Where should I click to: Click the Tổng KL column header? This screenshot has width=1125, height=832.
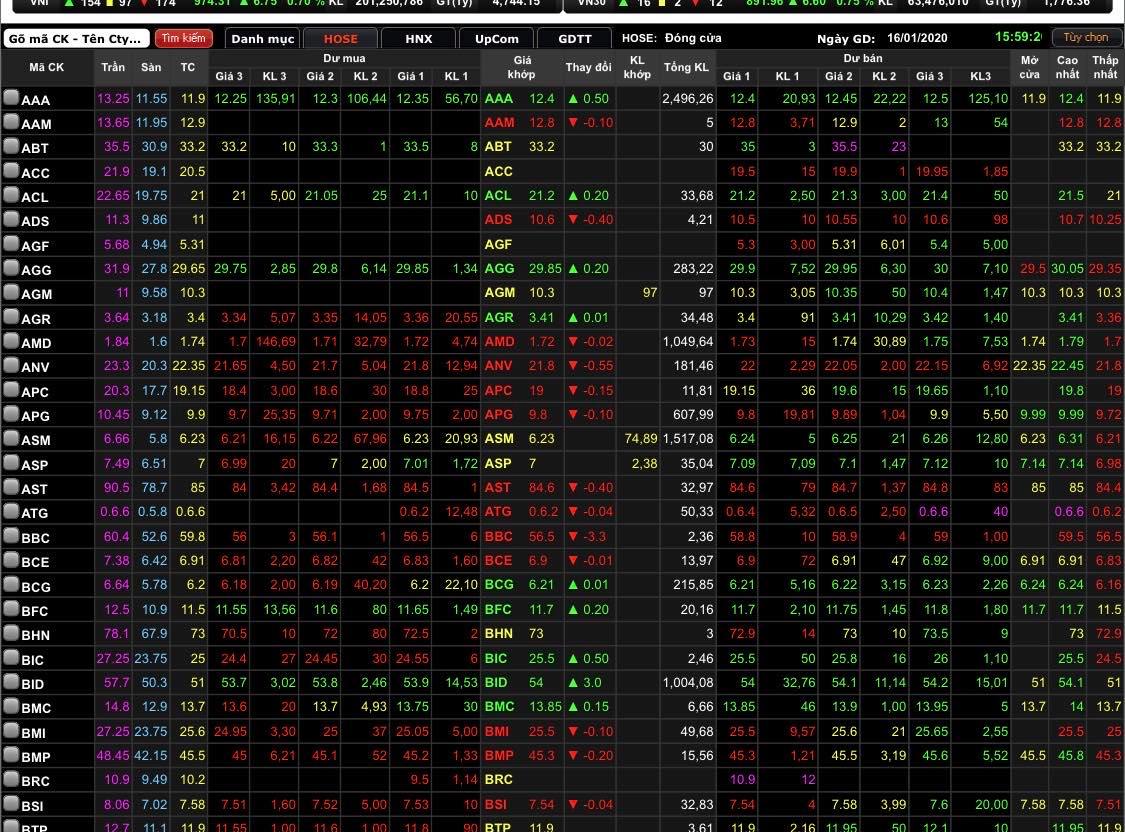pos(686,67)
